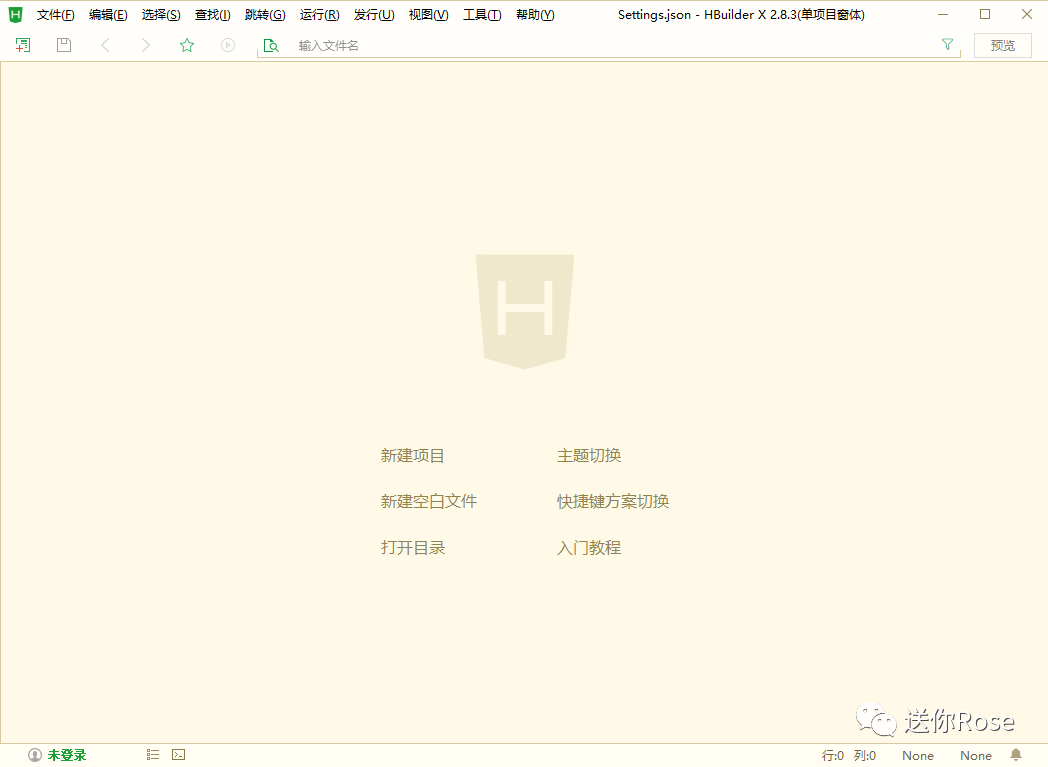1048x767 pixels.
Task: Open the 工具(T) menu
Action: coord(482,15)
